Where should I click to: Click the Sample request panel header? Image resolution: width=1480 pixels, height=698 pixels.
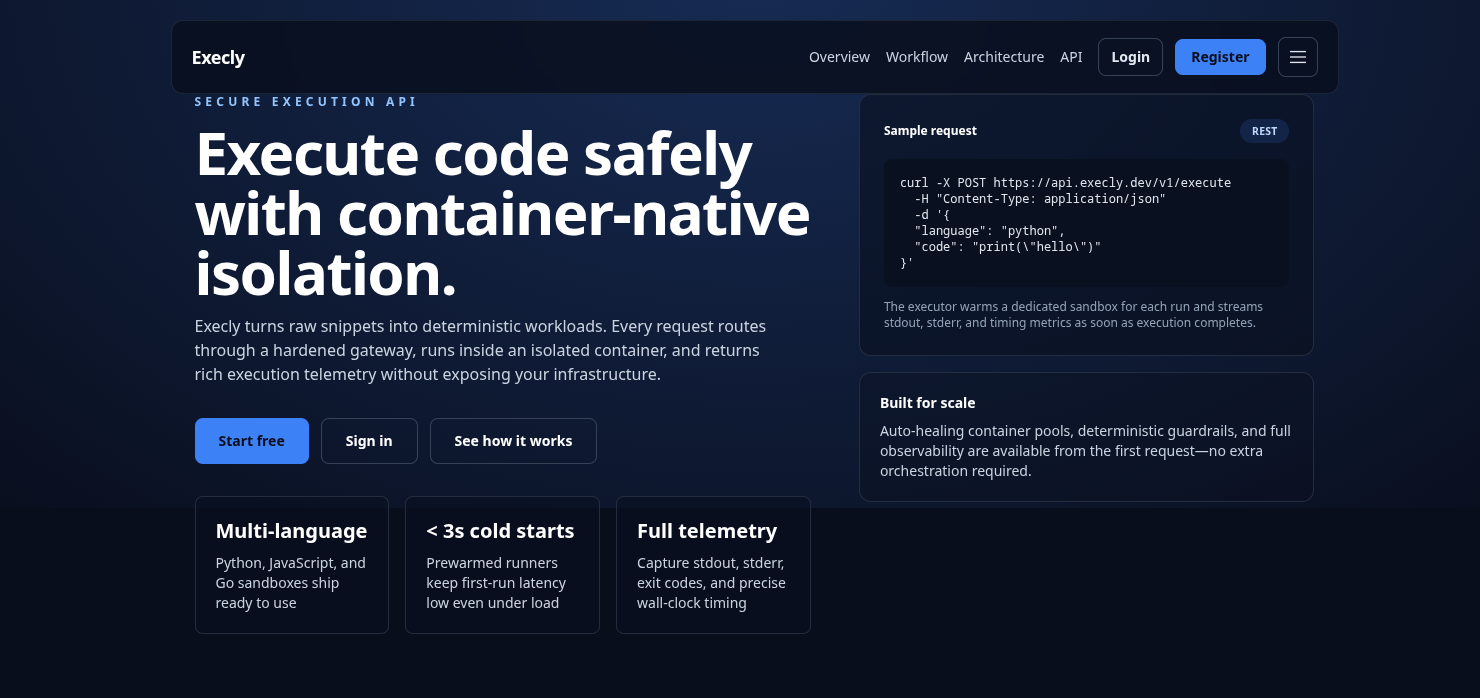[x=930, y=131]
